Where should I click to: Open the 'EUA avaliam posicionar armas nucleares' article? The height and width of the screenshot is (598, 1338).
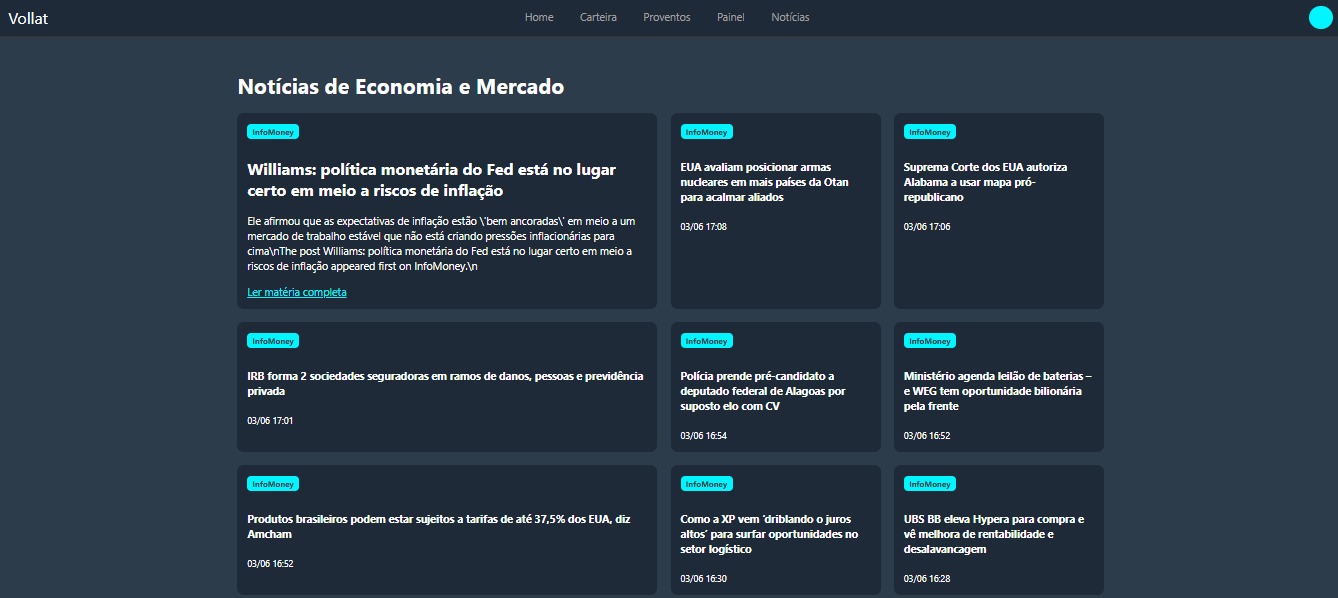pyautogui.click(x=765, y=182)
